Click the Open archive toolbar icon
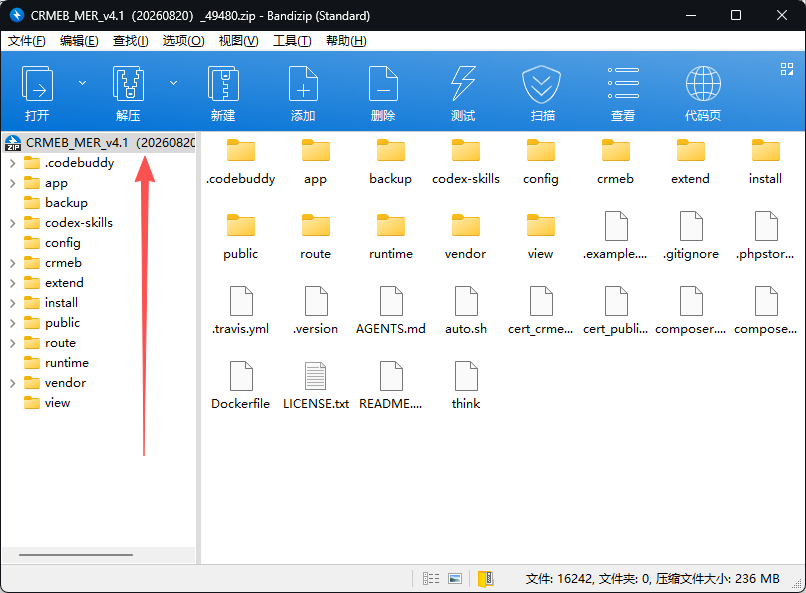Screen dimensions: 806x593 pyautogui.click(x=37, y=84)
